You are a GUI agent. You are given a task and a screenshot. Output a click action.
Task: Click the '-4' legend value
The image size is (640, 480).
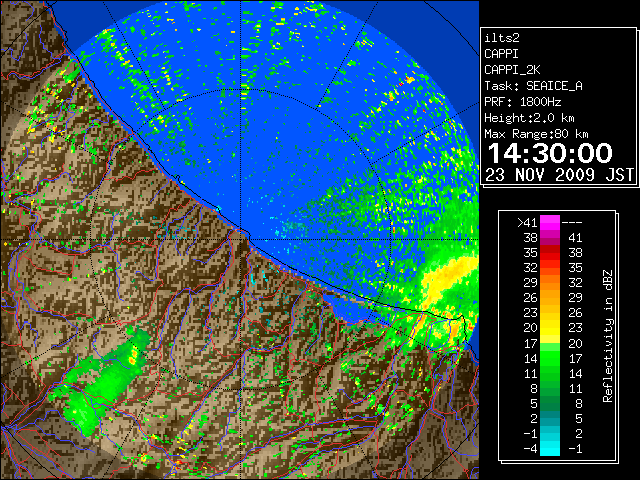coord(530,448)
